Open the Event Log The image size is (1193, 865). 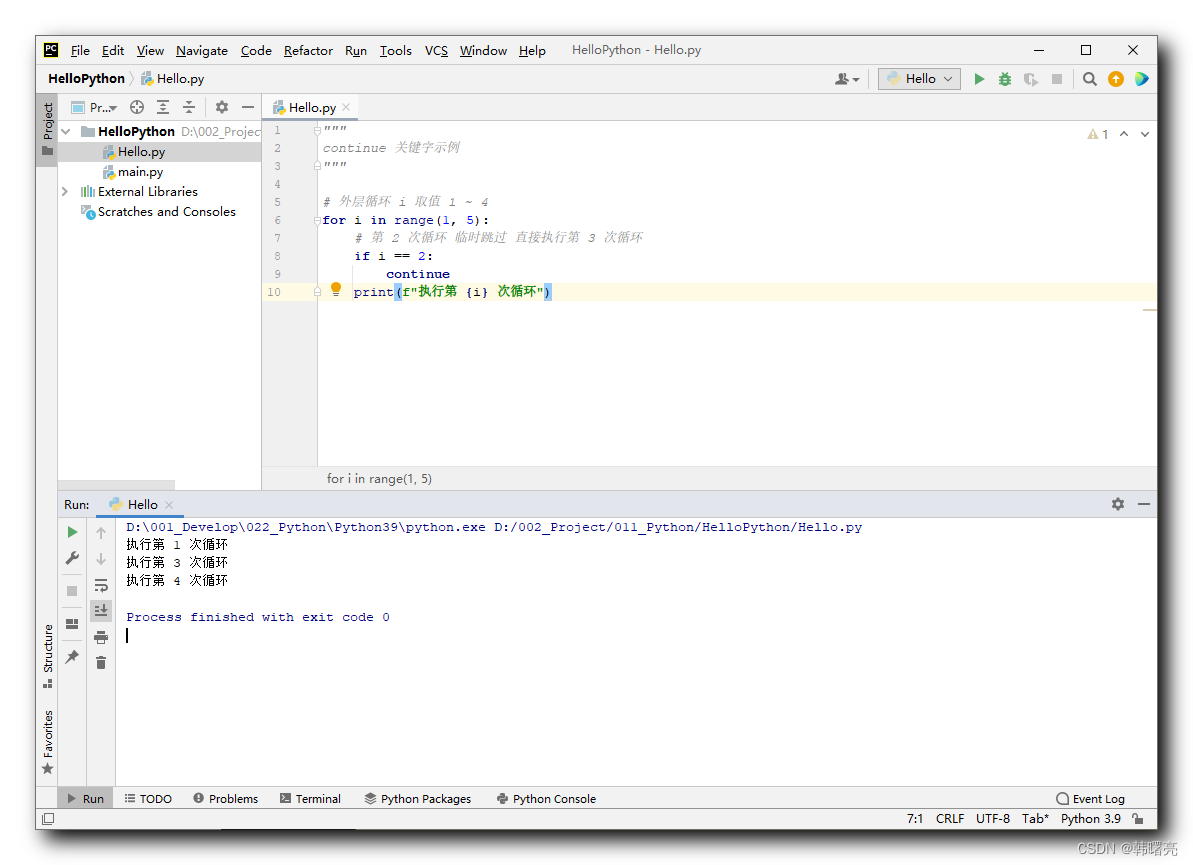point(1090,799)
